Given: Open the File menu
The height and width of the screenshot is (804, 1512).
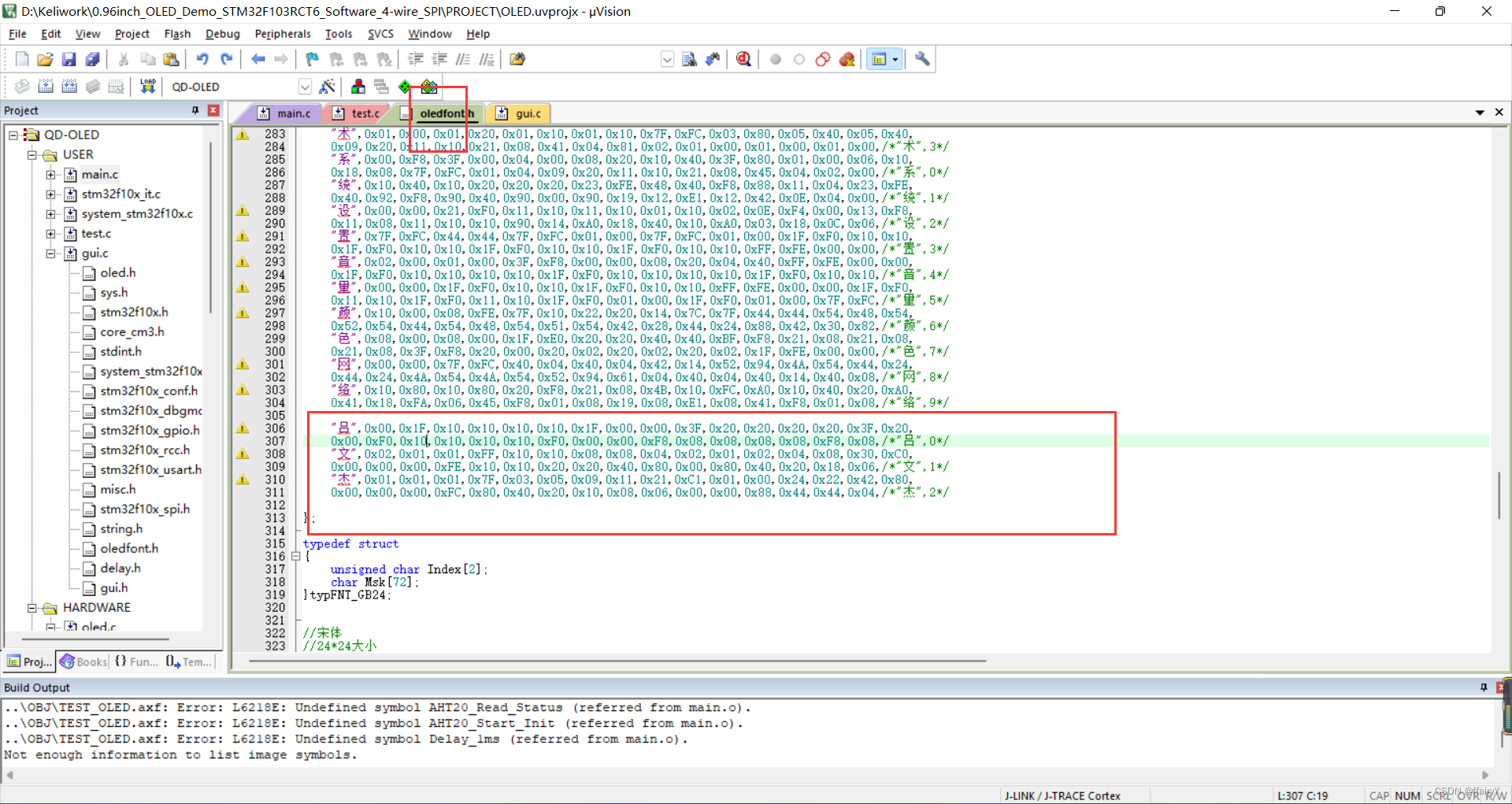Looking at the screenshot, I should tap(17, 34).
